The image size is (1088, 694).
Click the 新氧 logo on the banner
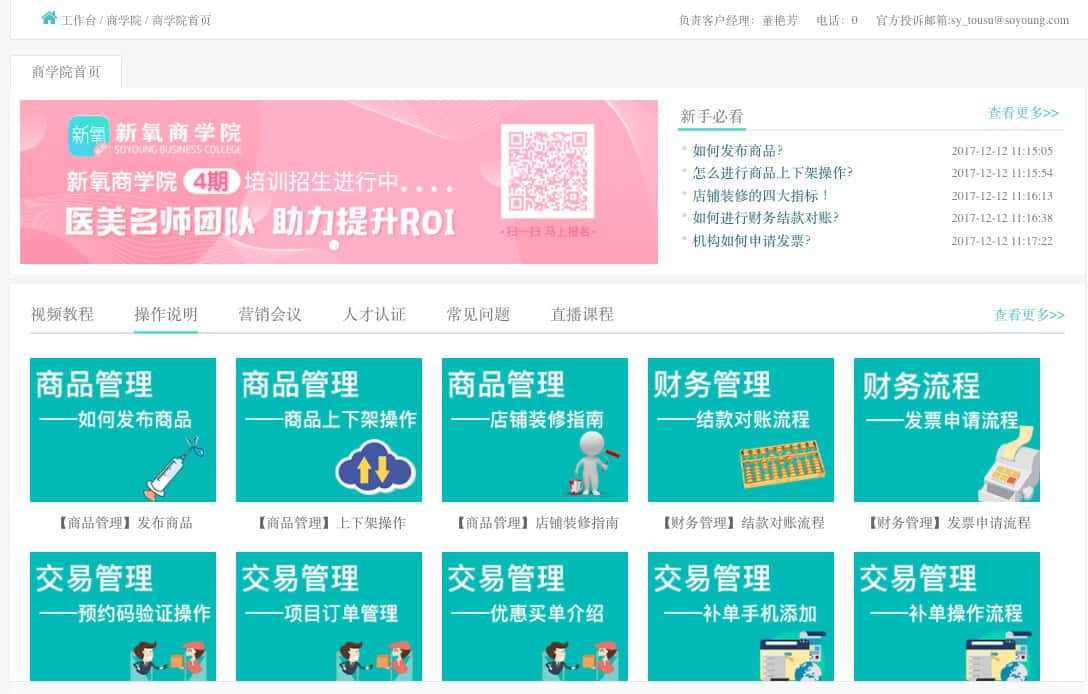[x=88, y=135]
